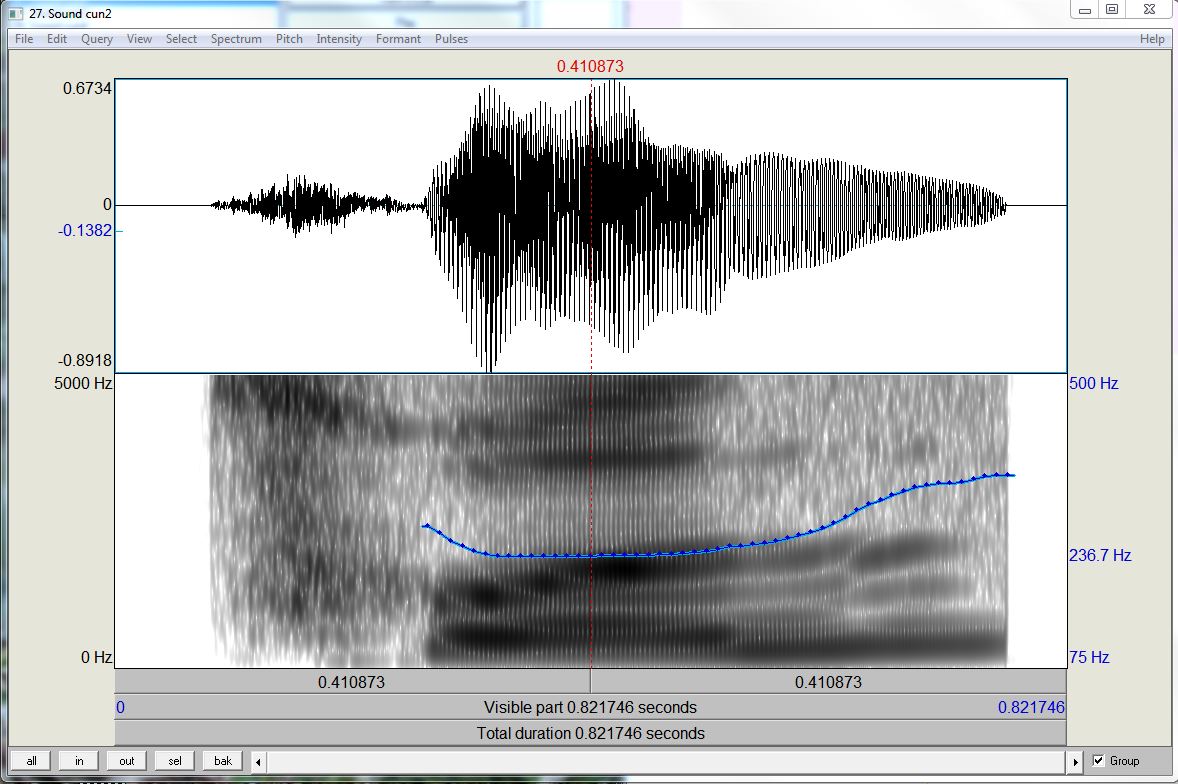Viewport: 1178px width, 784px height.
Task: Minimize the Sound cun2 window
Action: pos(1085,10)
